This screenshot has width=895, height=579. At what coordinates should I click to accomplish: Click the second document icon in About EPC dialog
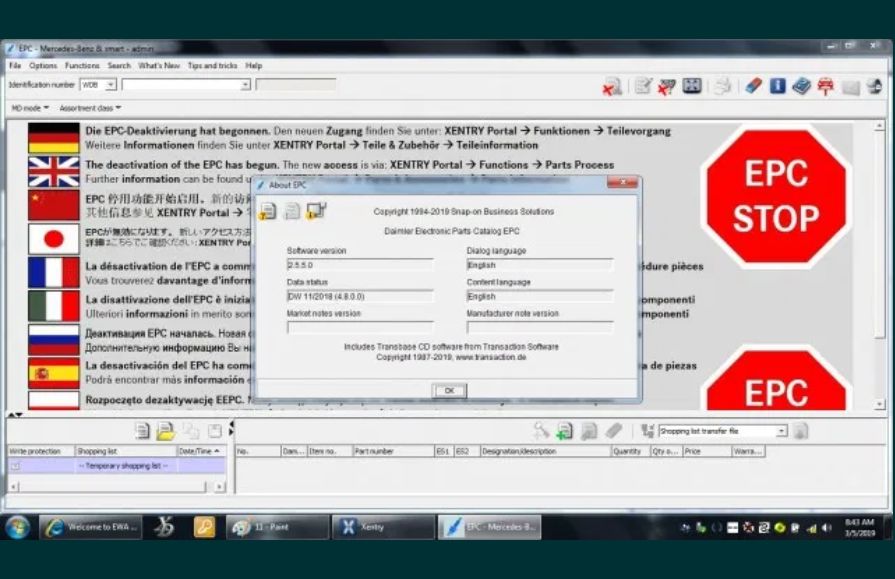(x=292, y=211)
